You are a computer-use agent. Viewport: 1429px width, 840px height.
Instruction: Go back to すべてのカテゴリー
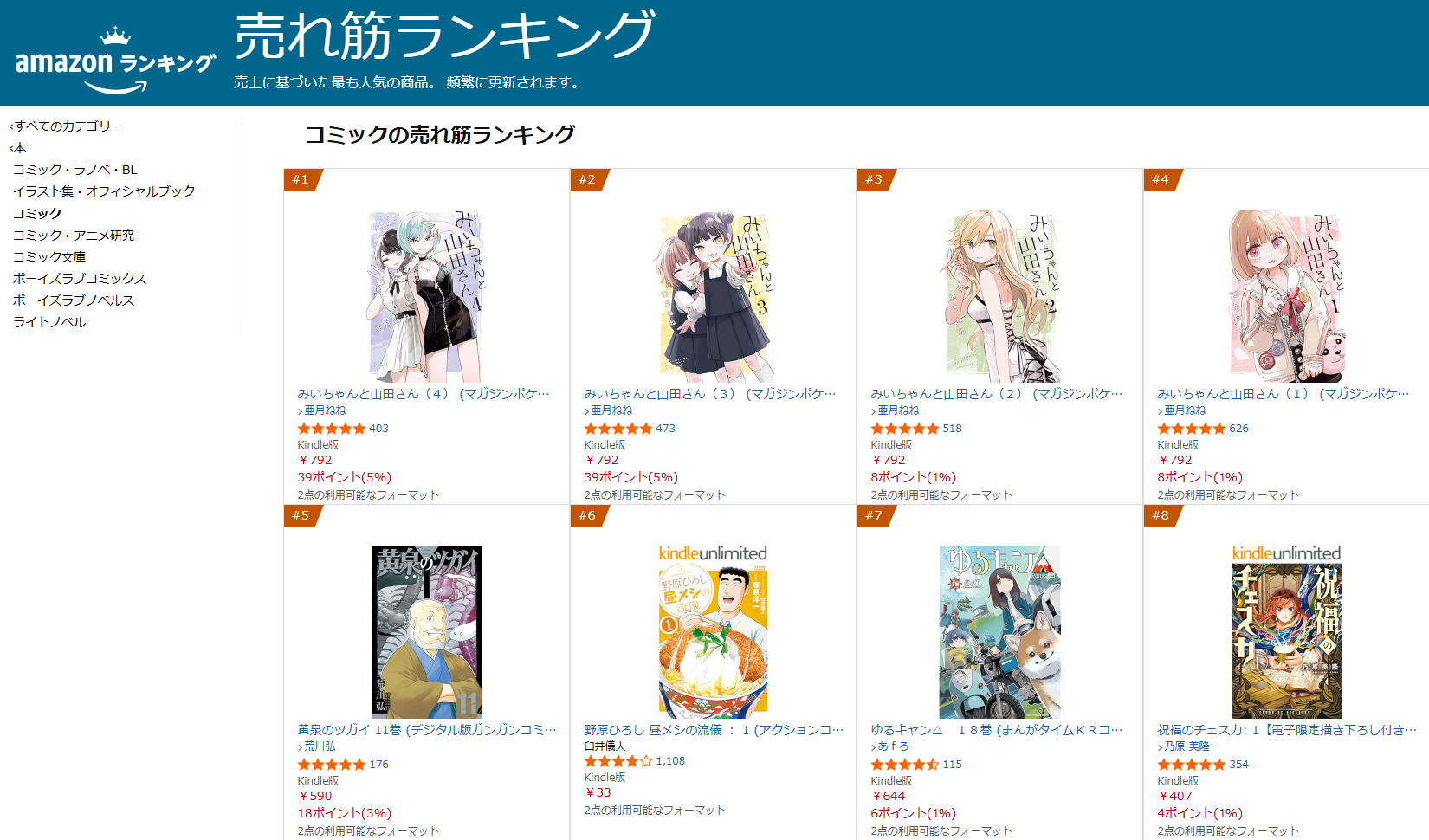pos(66,126)
